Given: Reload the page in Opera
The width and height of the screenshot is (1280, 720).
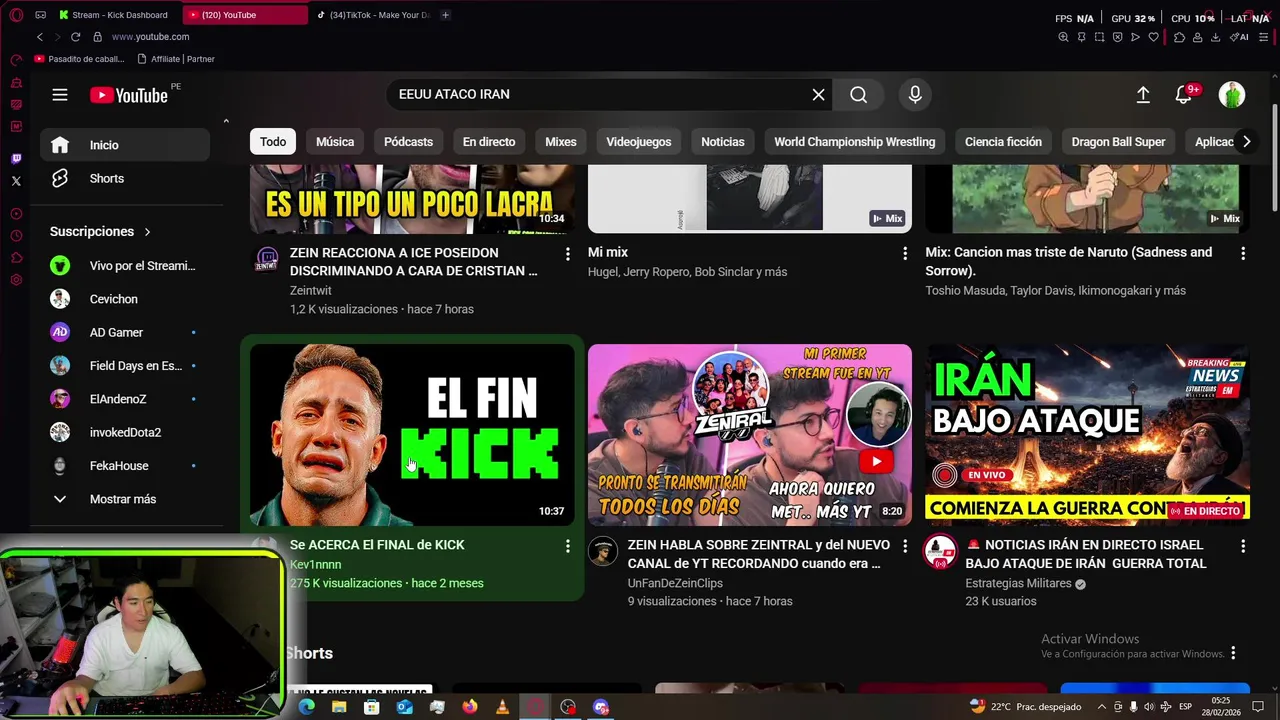Looking at the screenshot, I should point(75,37).
